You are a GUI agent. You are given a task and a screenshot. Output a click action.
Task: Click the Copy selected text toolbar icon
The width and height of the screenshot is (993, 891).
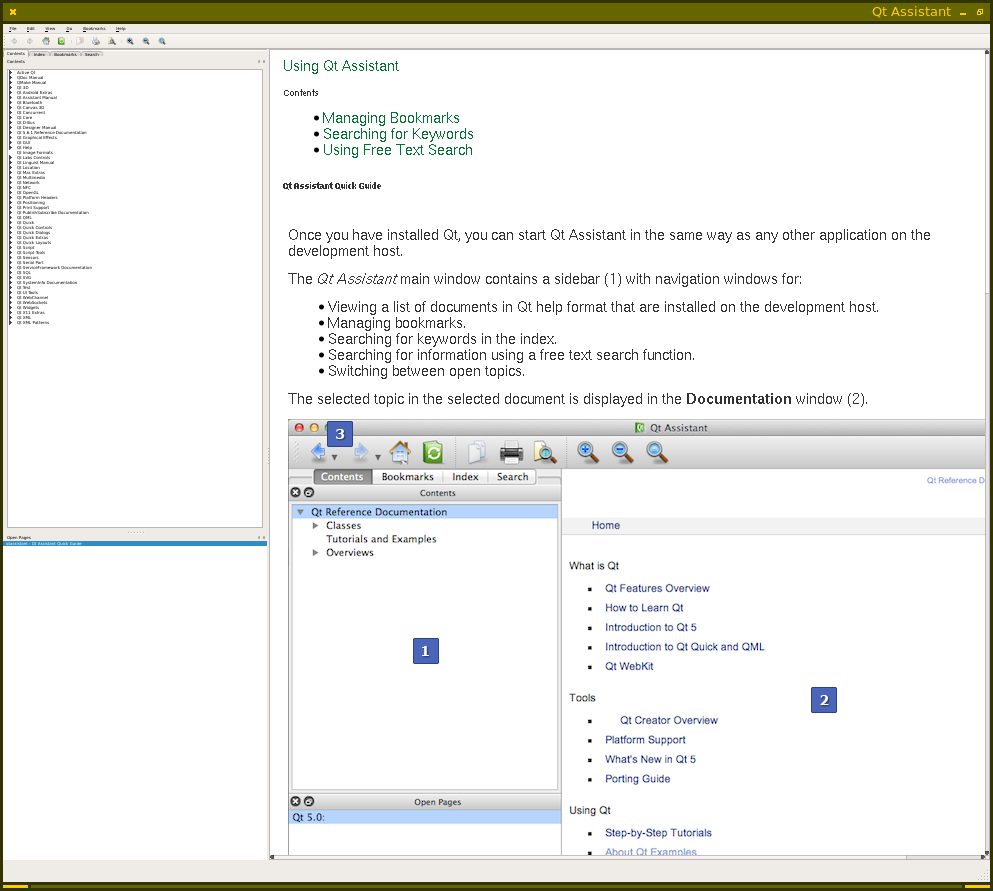80,41
